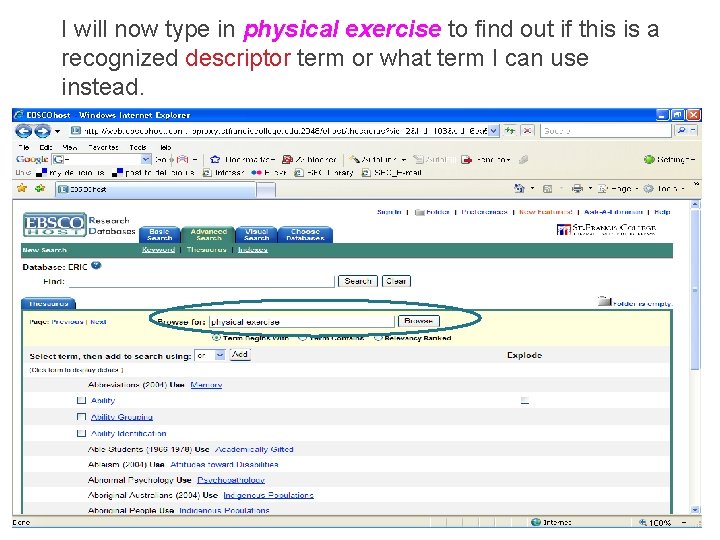Click the Browse button
Viewport: 720px width, 540px height.
point(419,321)
